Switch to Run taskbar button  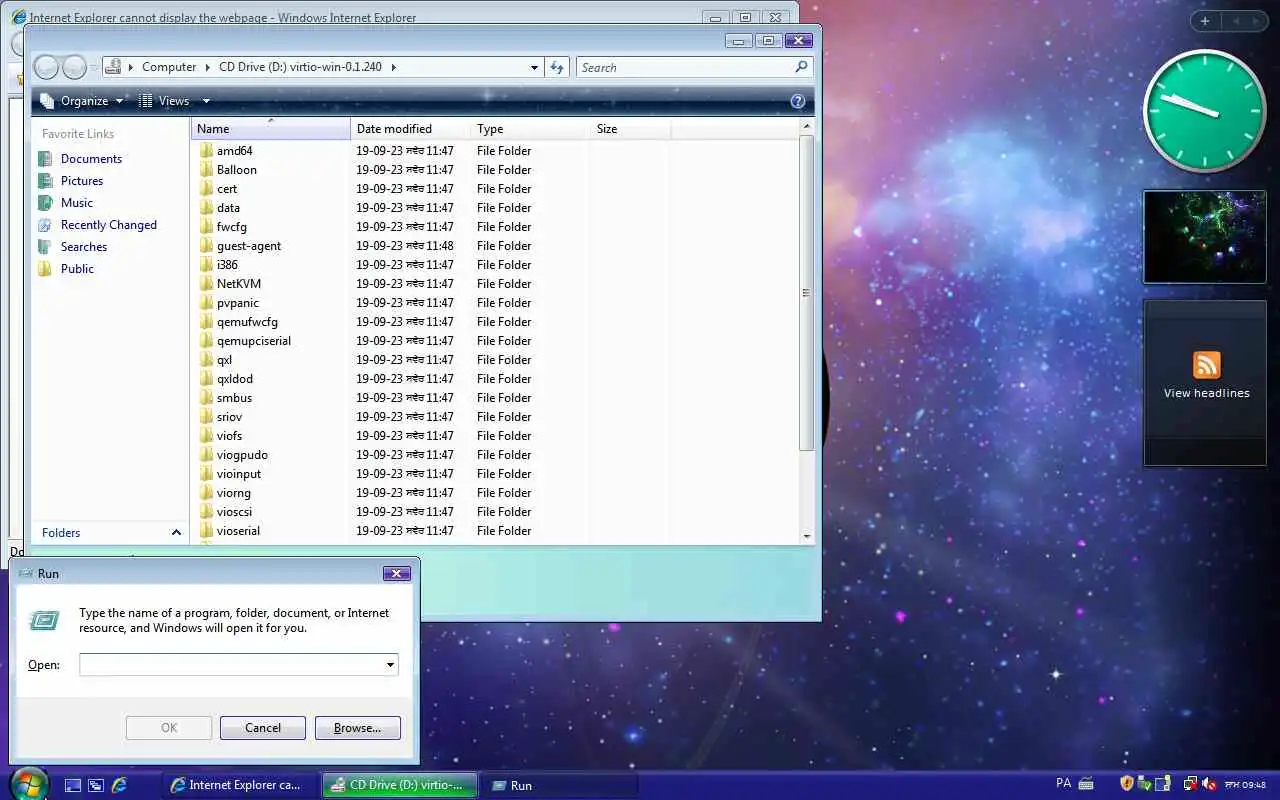click(x=560, y=785)
